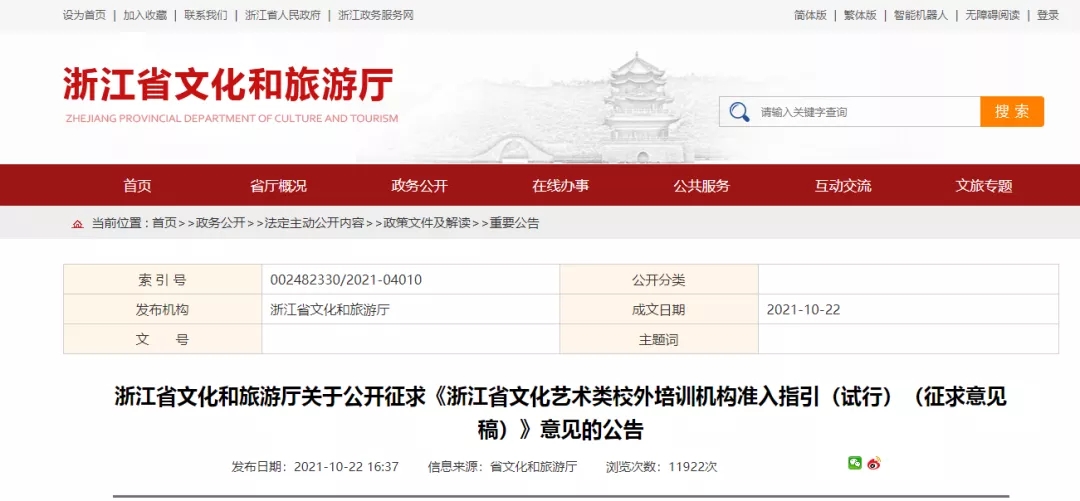Click 政策文件及解读 in the breadcrumb
The width and height of the screenshot is (1080, 501).
click(x=426, y=223)
